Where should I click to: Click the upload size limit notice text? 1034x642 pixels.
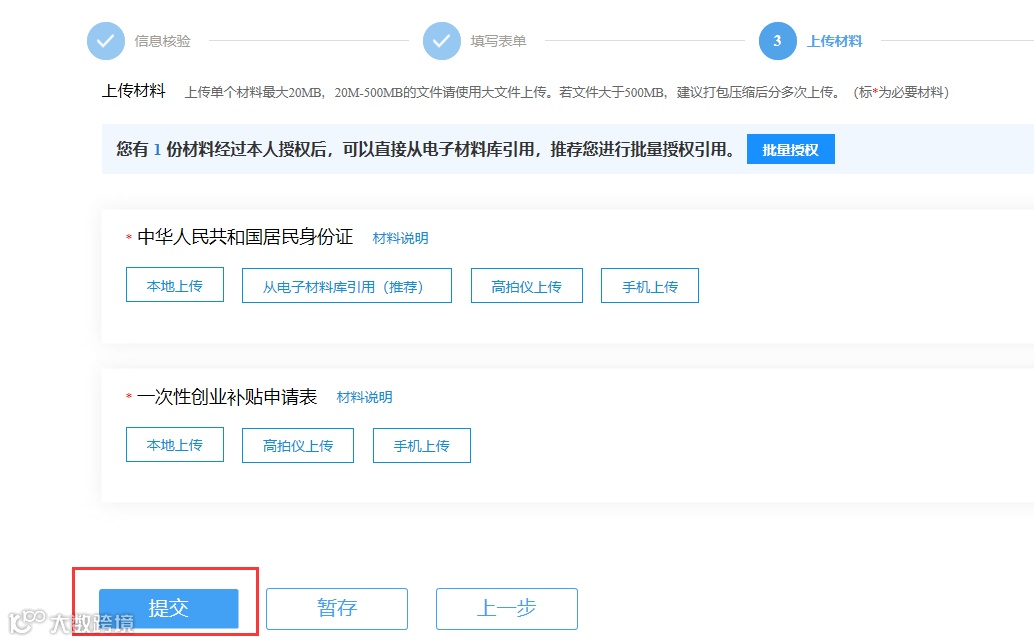tap(567, 92)
